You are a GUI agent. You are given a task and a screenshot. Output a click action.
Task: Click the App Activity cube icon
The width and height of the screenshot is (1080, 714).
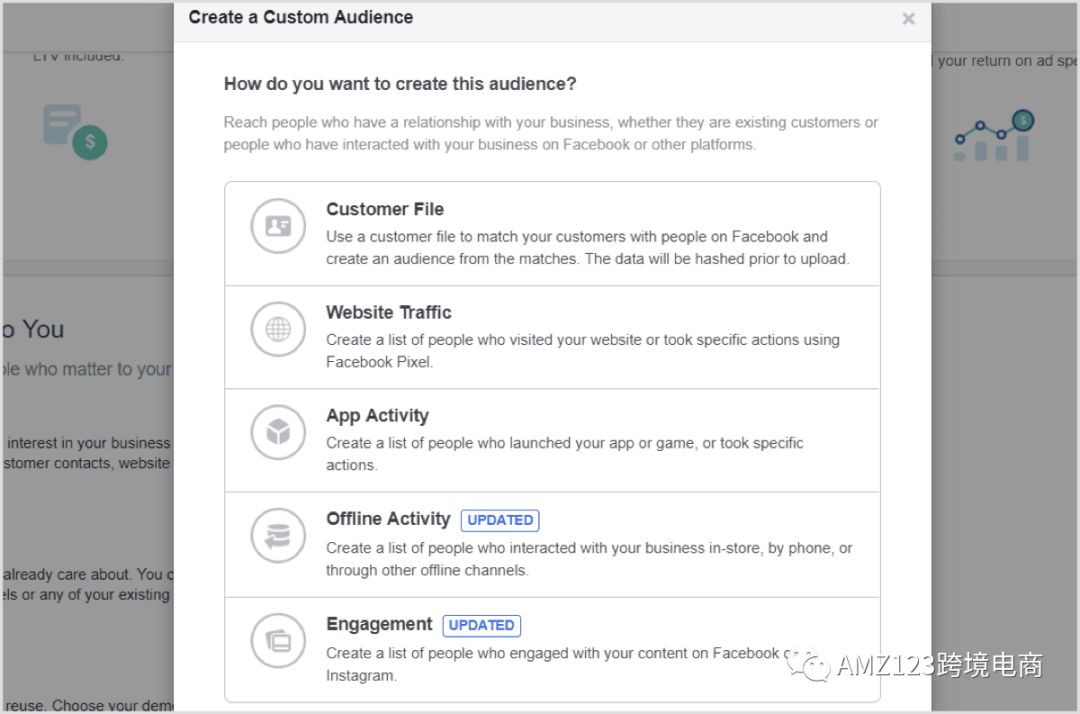point(277,432)
